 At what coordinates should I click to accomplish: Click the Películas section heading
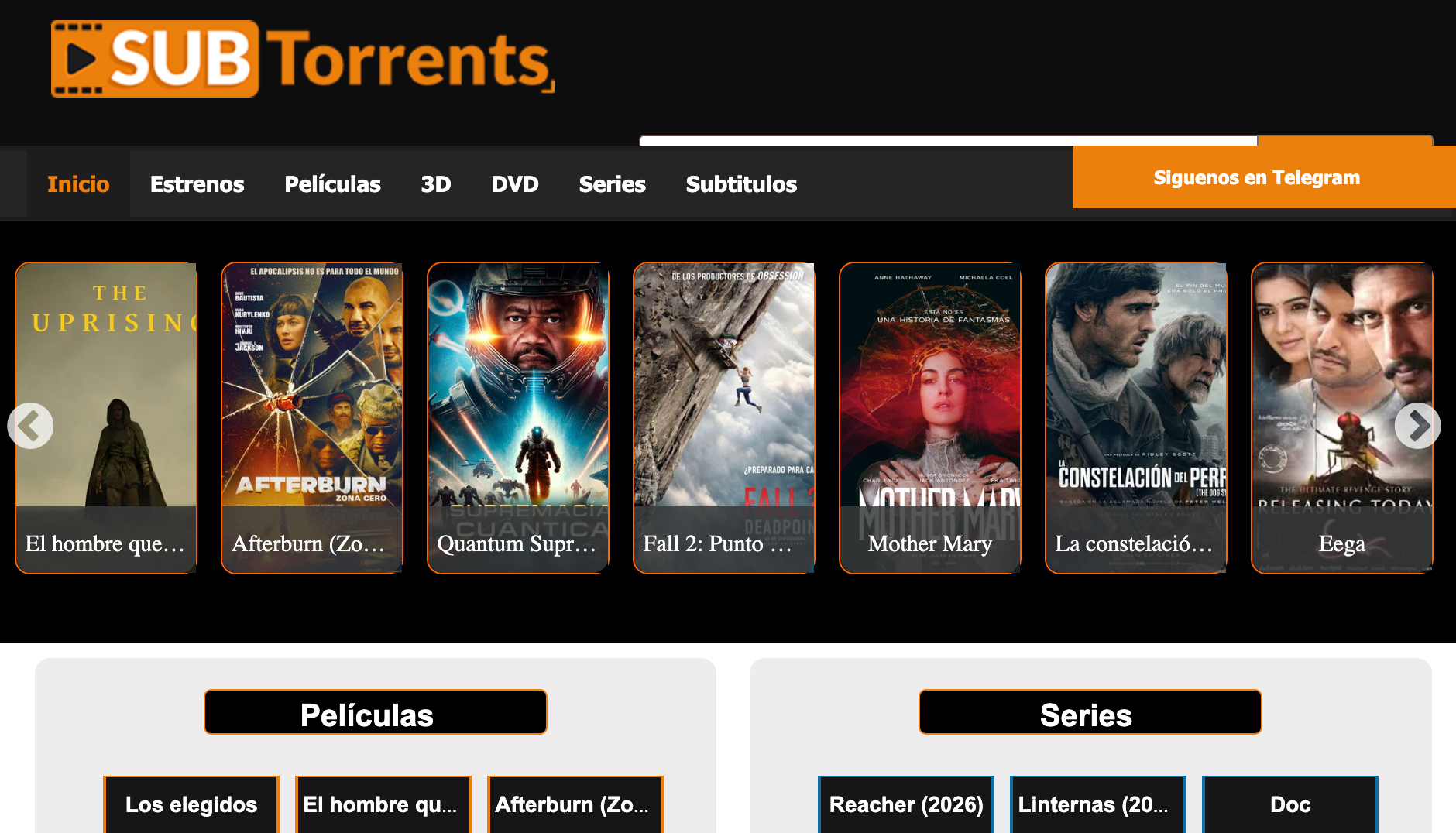[376, 712]
